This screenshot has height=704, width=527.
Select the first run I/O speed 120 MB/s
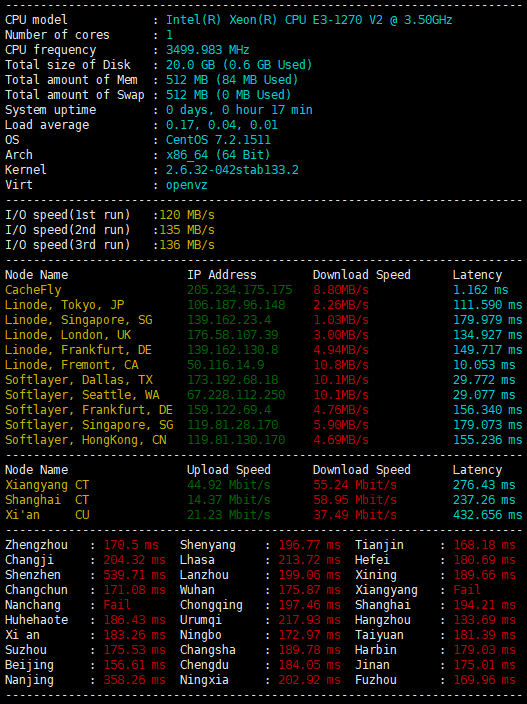click(187, 215)
